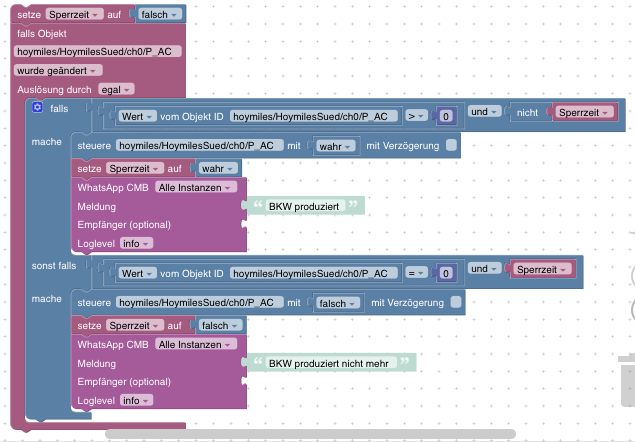The height and width of the screenshot is (442, 635).
Task: Open the '=' comparison operator dropdown
Action: [416, 273]
